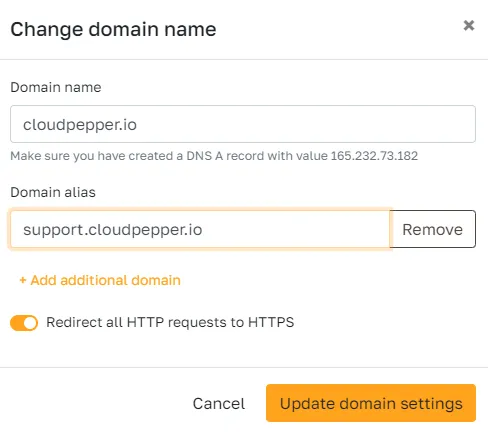Click Redirect all HTTP requests label text
The width and height of the screenshot is (488, 433).
(x=170, y=322)
